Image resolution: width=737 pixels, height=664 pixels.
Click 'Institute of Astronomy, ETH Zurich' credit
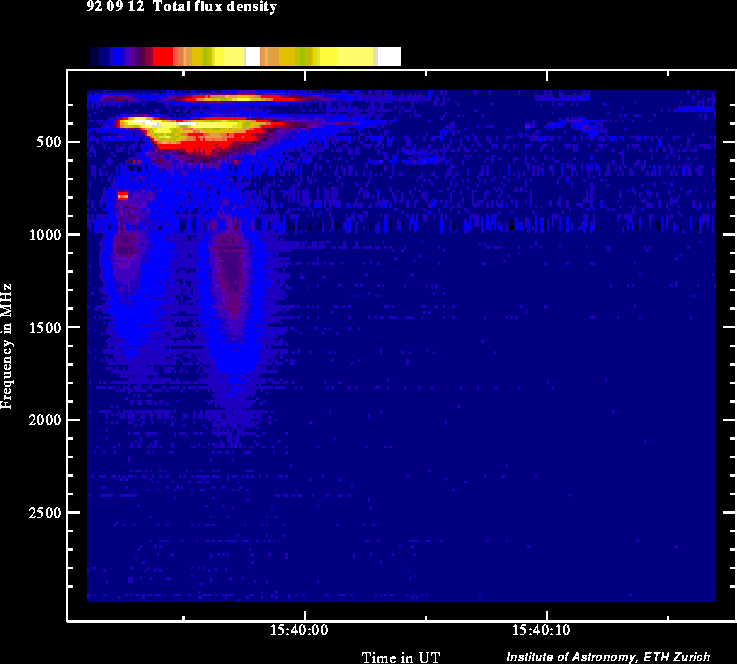click(x=608, y=656)
